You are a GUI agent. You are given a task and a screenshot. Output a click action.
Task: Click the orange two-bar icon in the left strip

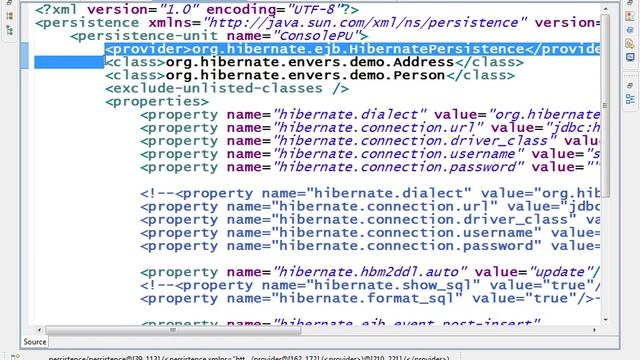click(10, 16)
